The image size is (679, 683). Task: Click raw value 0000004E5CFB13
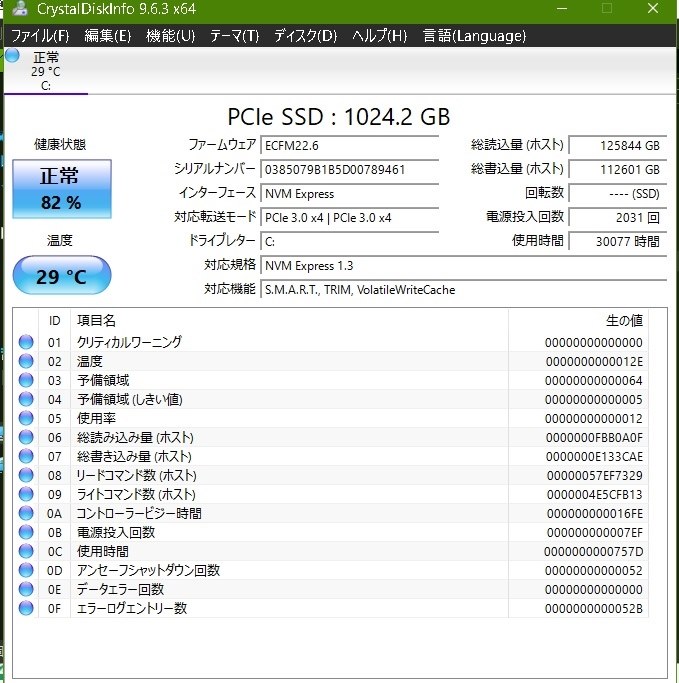pyautogui.click(x=595, y=495)
